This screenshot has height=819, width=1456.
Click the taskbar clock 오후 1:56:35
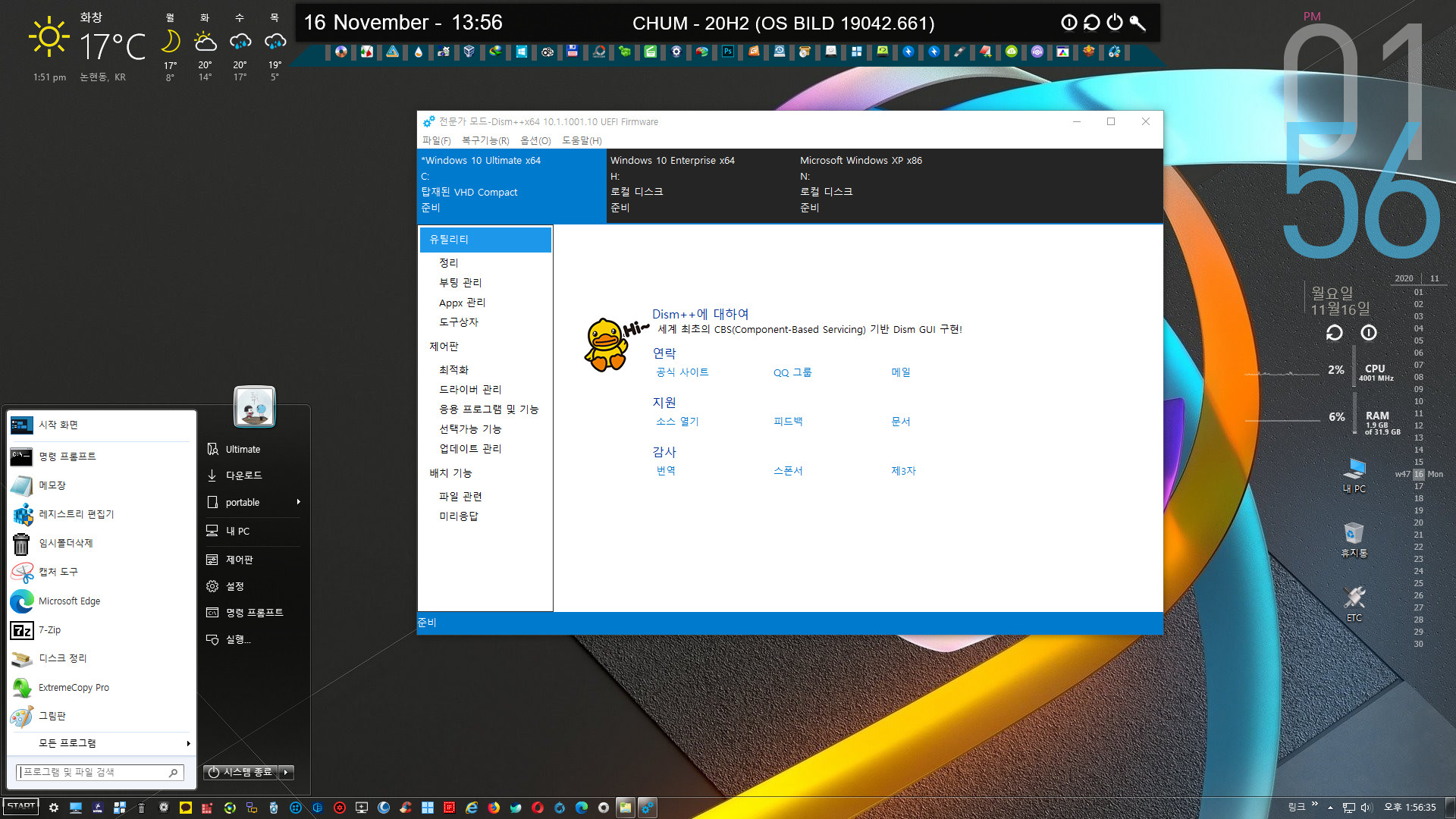point(1410,808)
